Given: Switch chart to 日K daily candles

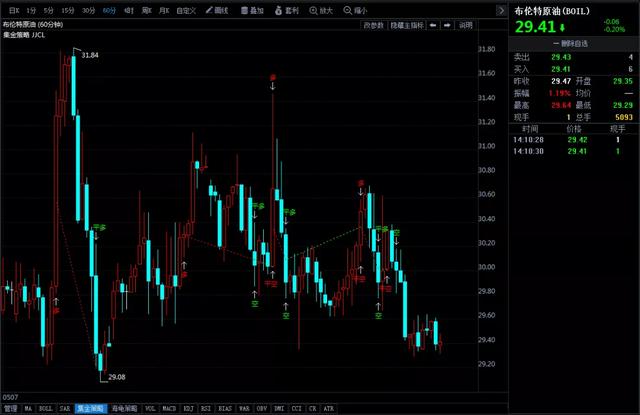Looking at the screenshot, I should tap(14, 11).
